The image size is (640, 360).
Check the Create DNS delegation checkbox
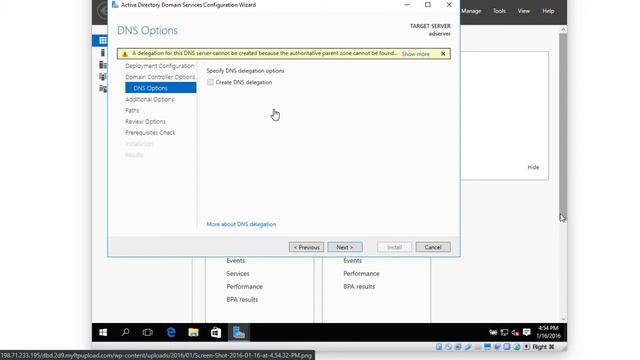[x=210, y=82]
